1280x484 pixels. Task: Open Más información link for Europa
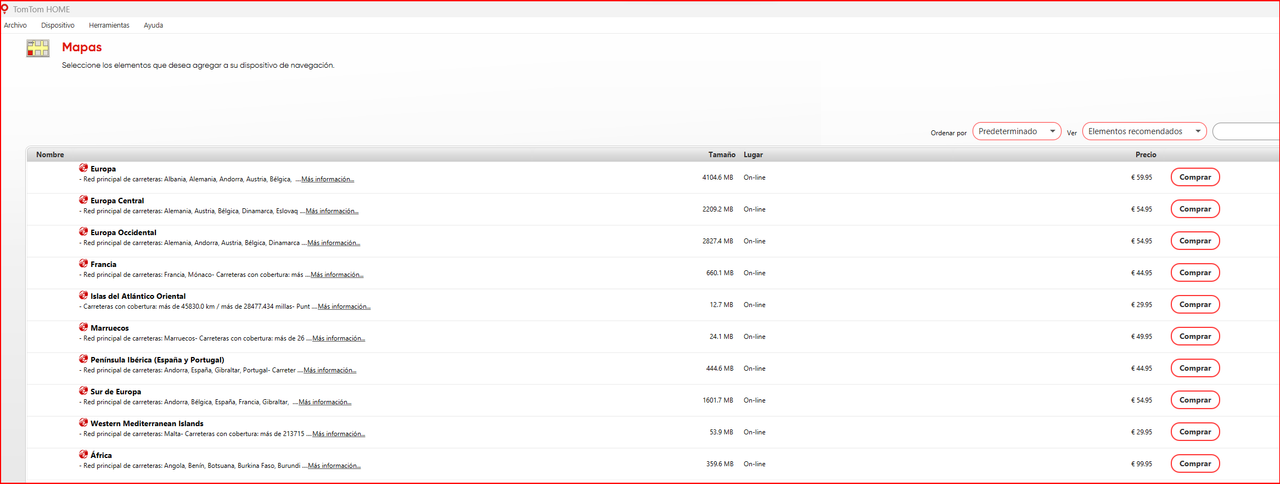pyautogui.click(x=327, y=179)
